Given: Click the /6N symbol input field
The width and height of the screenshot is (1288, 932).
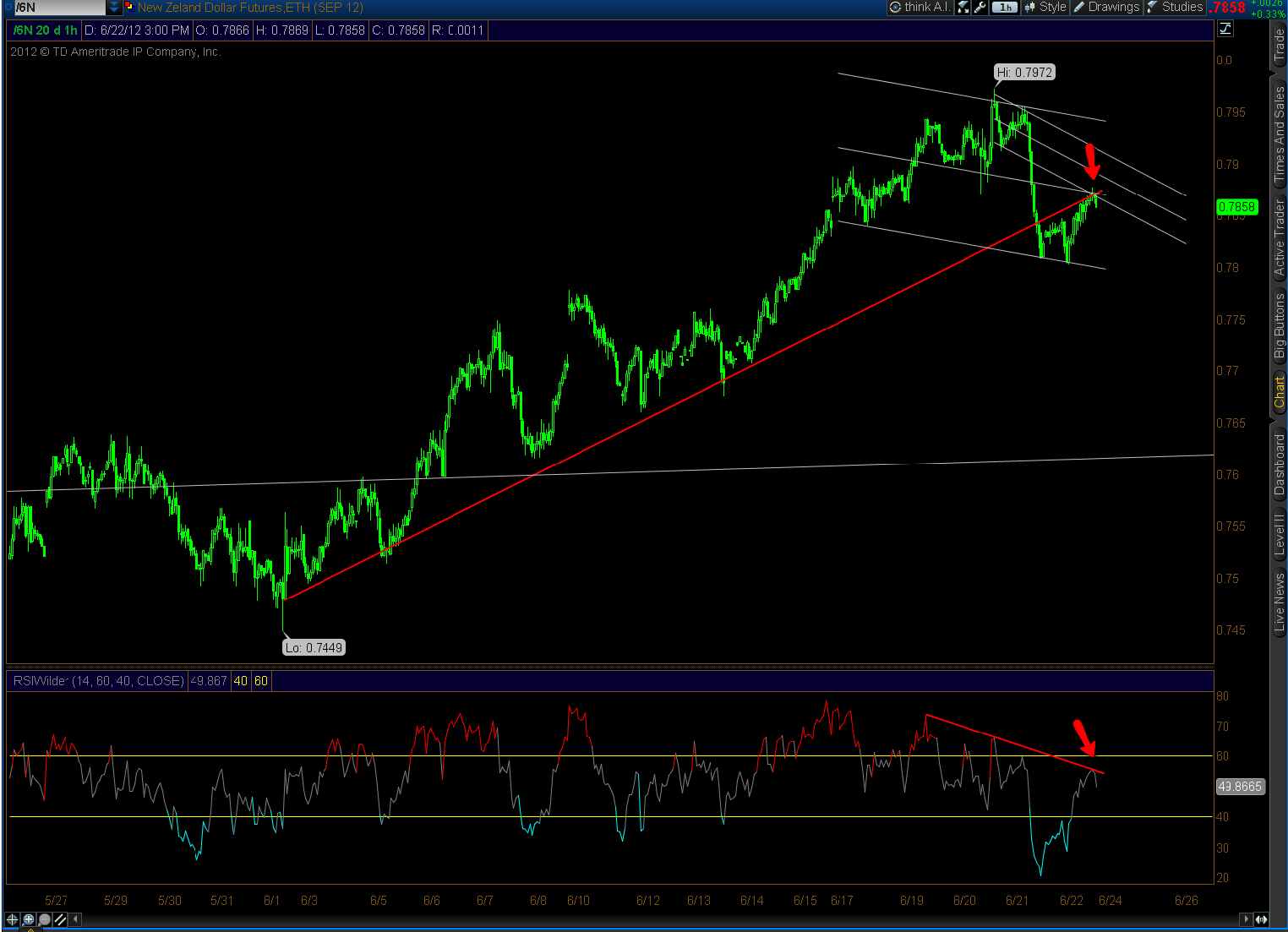Looking at the screenshot, I should click(x=60, y=8).
